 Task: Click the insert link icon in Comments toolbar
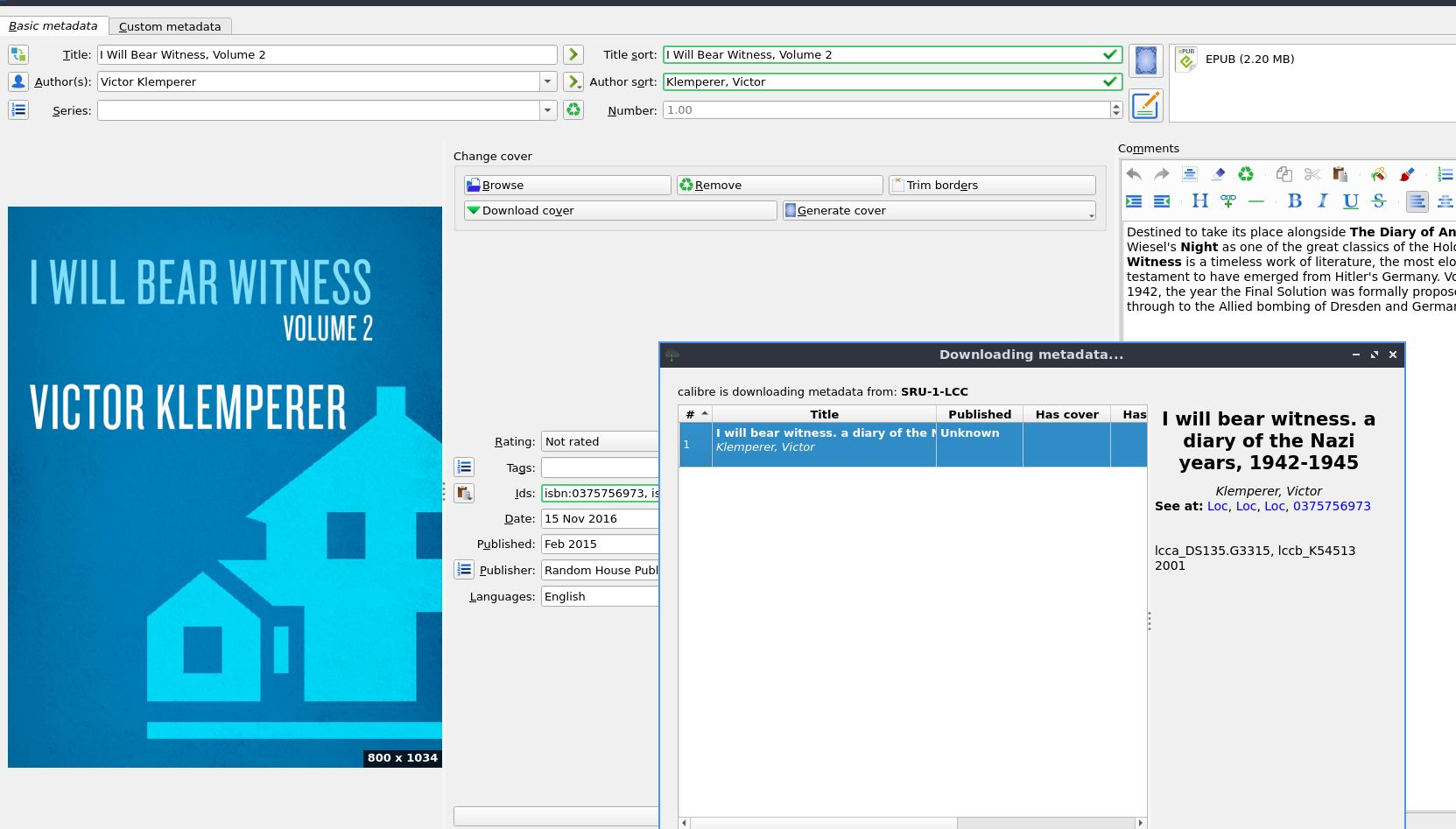[x=1228, y=201]
